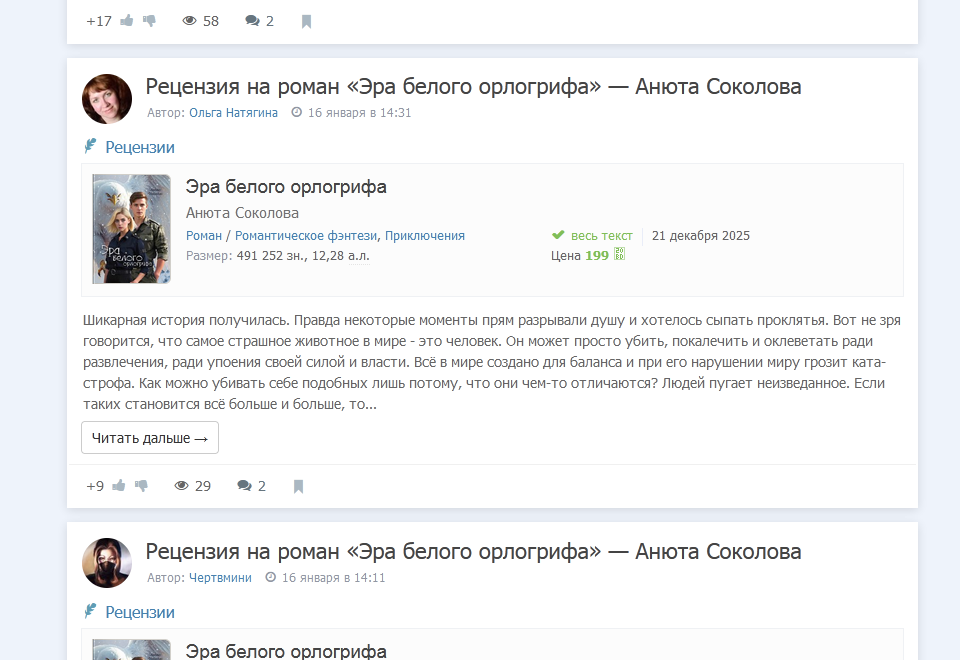Click the views eye icon showing 58
The width and height of the screenshot is (960, 660).
(189, 21)
